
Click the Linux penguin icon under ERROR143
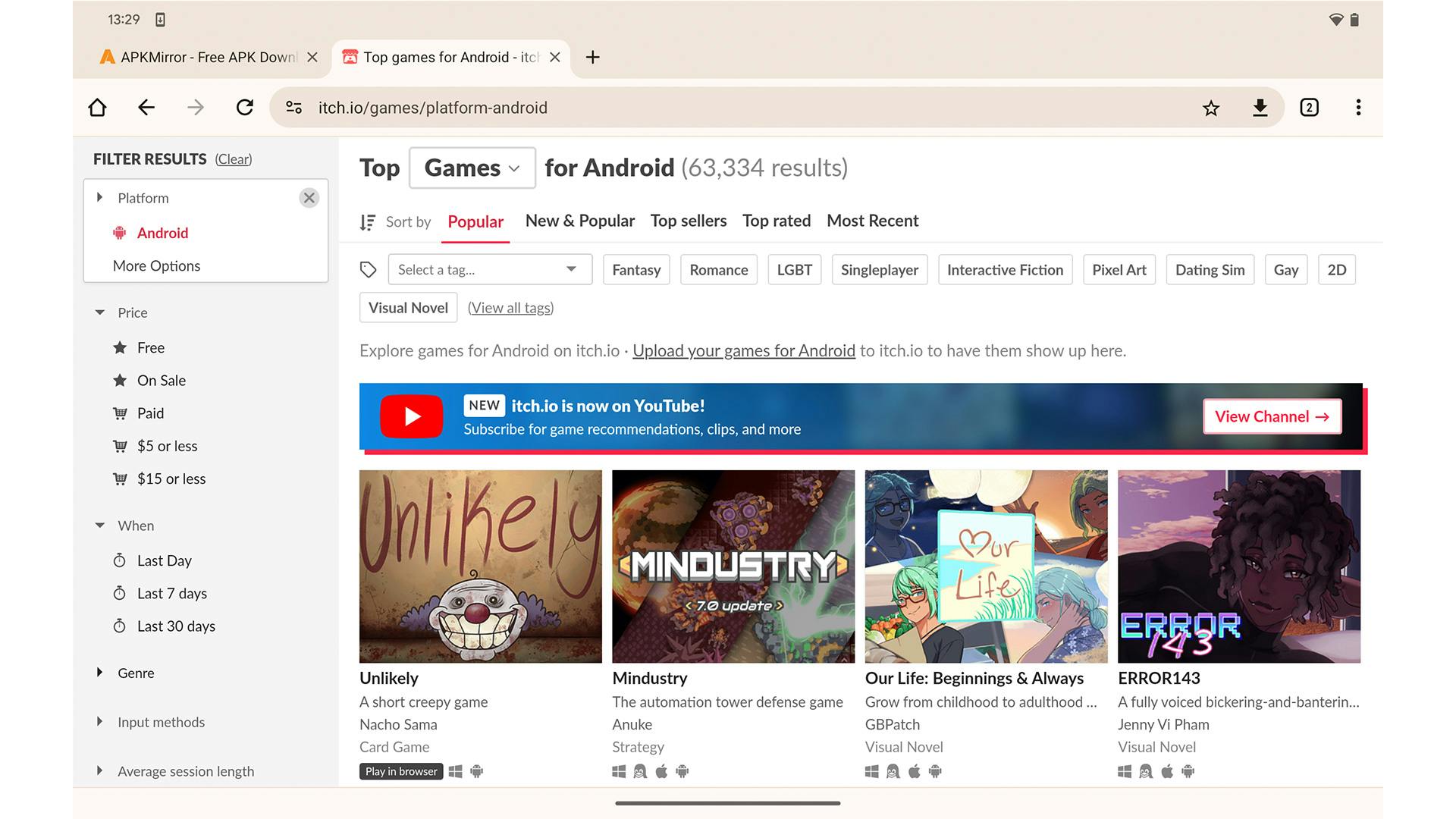(x=1146, y=771)
